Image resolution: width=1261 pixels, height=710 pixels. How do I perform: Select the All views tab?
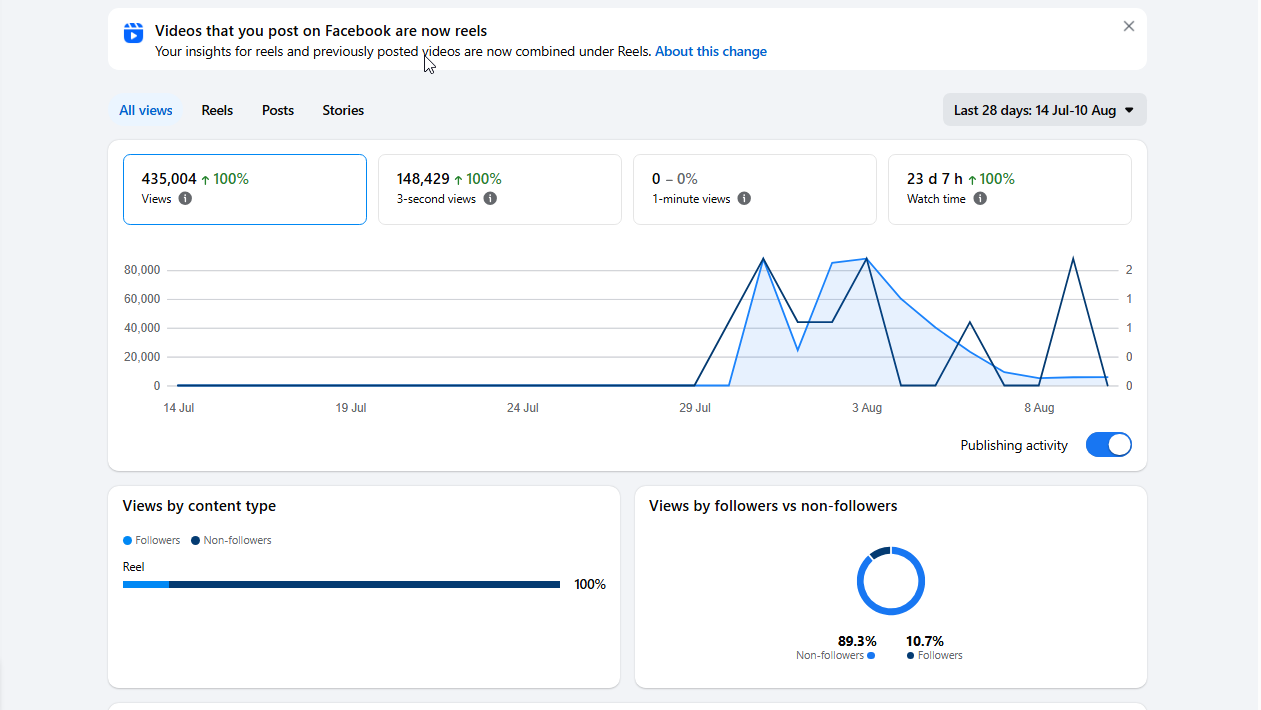[146, 110]
